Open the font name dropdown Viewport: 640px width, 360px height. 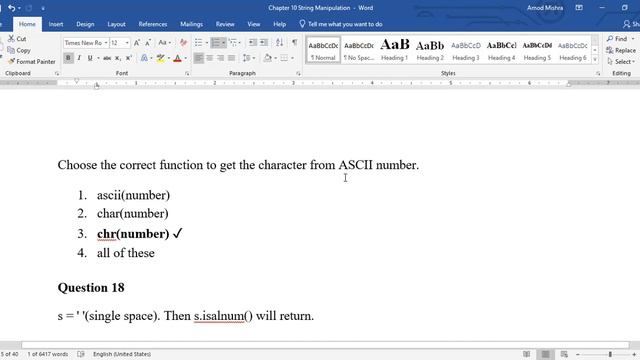(x=106, y=42)
